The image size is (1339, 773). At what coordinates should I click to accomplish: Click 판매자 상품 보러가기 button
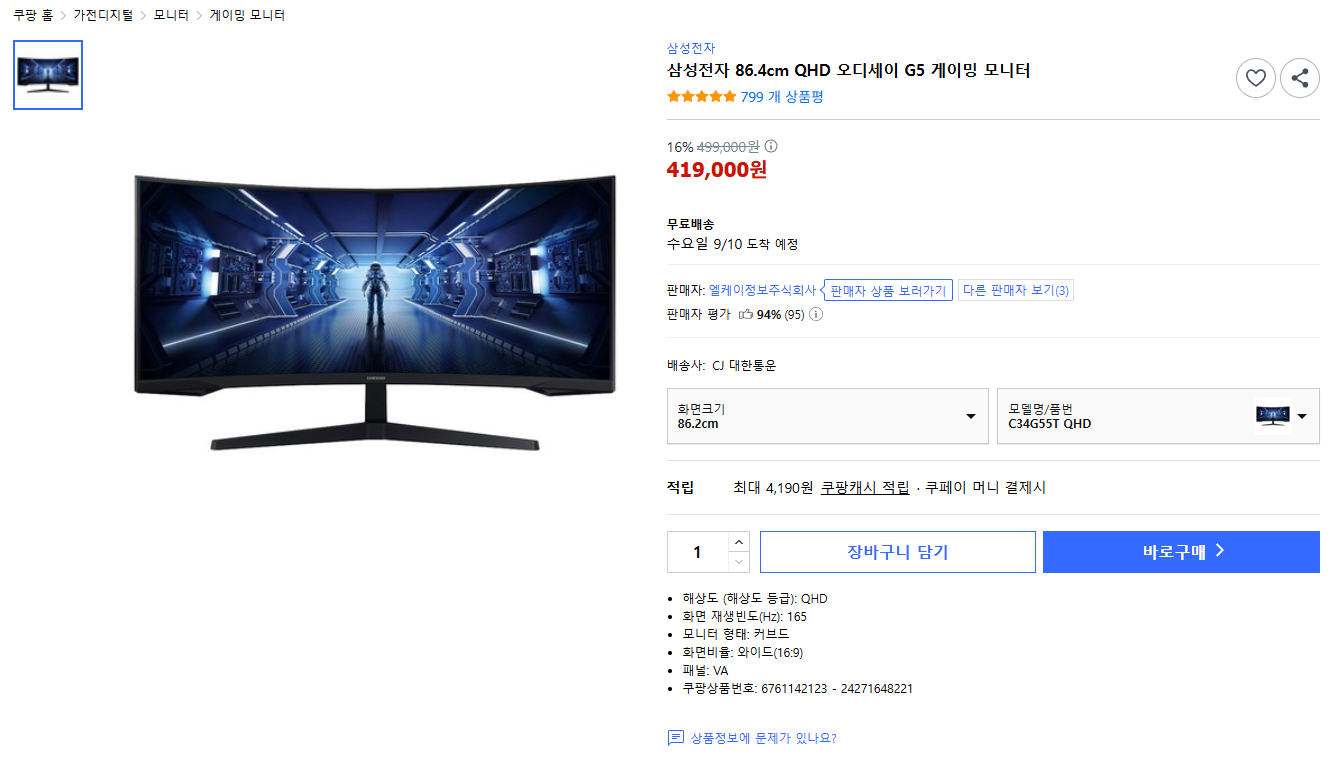coord(888,291)
